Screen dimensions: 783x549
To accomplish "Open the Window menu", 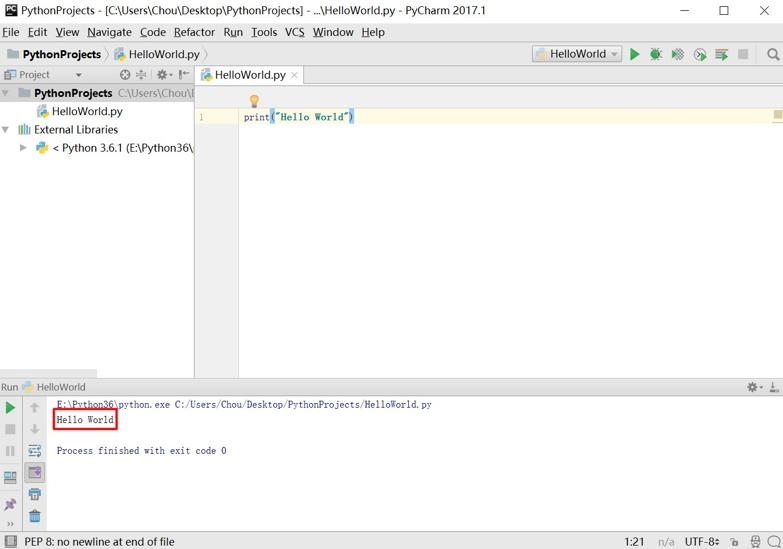I will coord(333,32).
